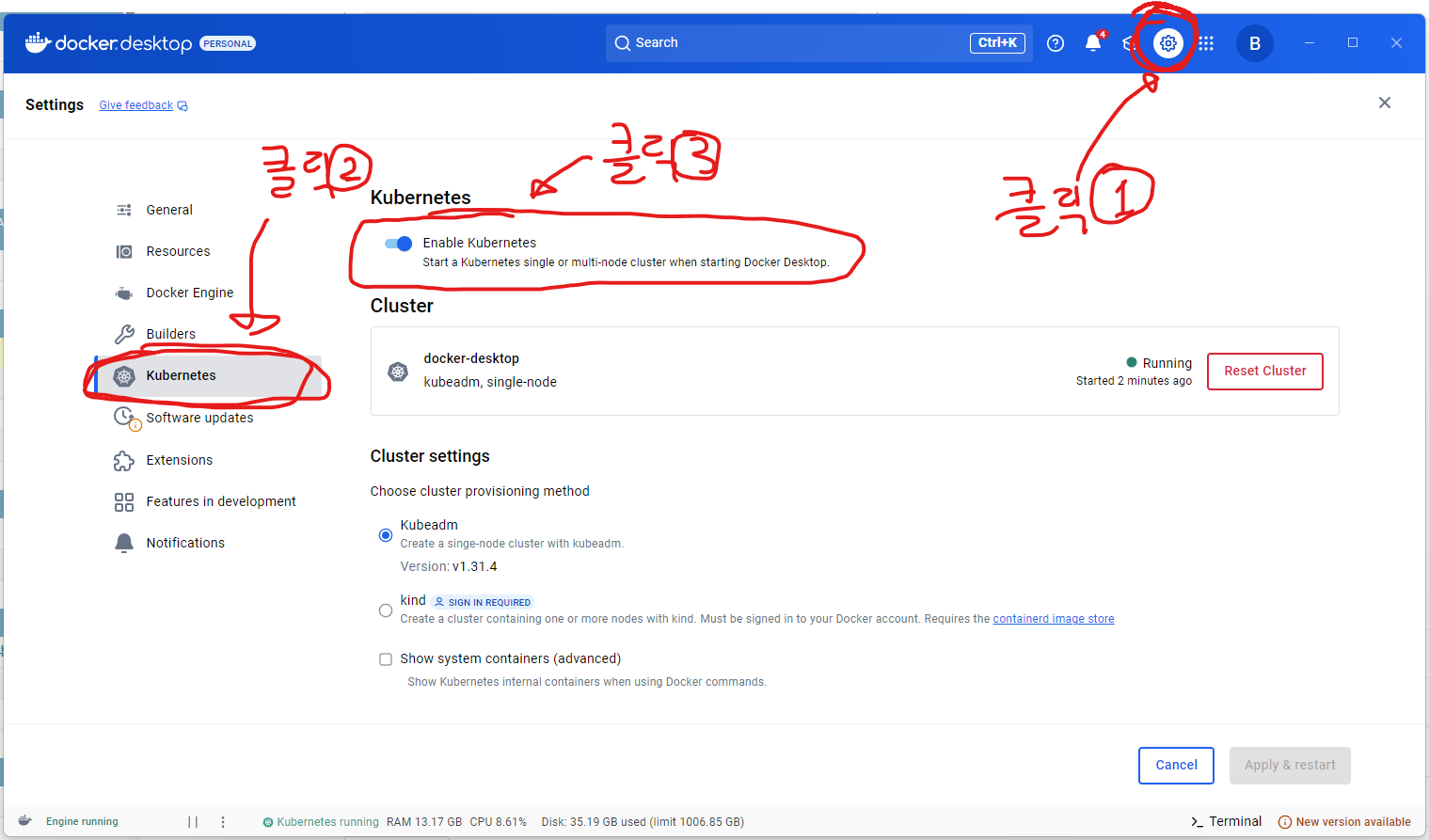Click the engine whale icon in status bar
The width and height of the screenshot is (1429, 840).
coord(25,821)
